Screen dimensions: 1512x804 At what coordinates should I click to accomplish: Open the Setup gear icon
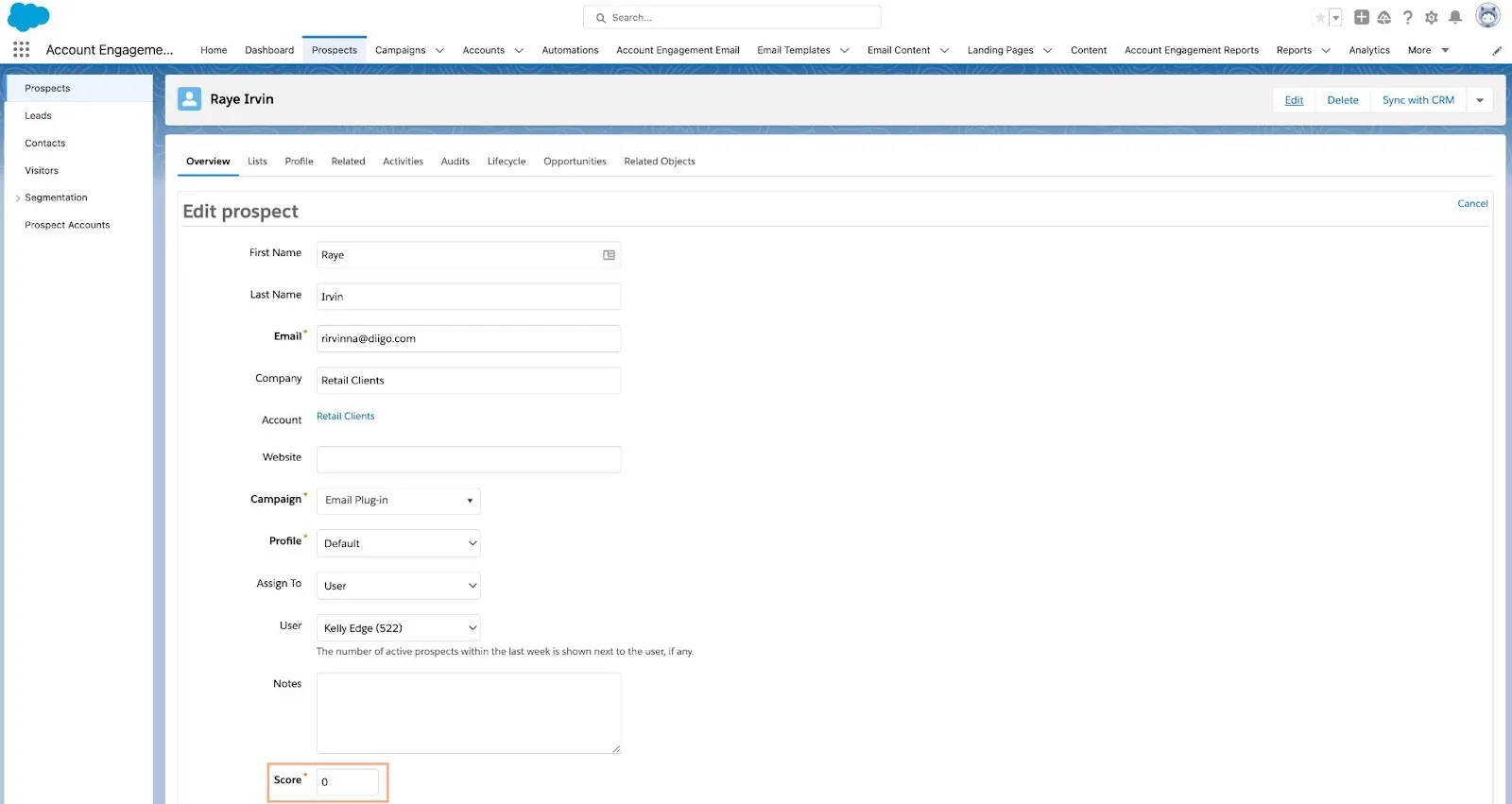(1432, 17)
